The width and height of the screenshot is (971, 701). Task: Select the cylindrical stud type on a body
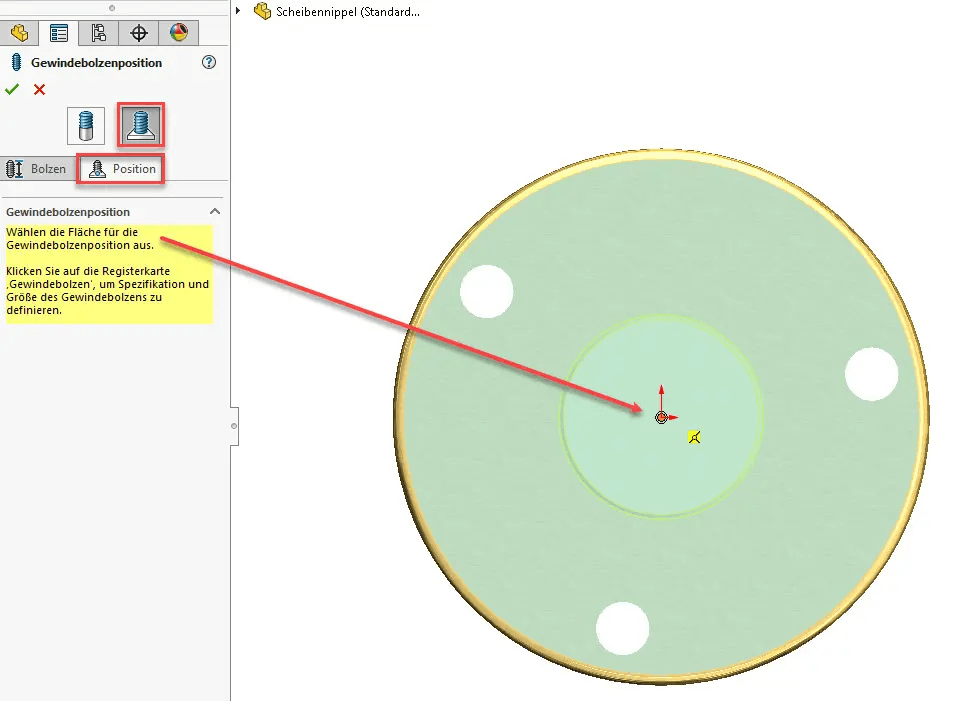(x=86, y=126)
